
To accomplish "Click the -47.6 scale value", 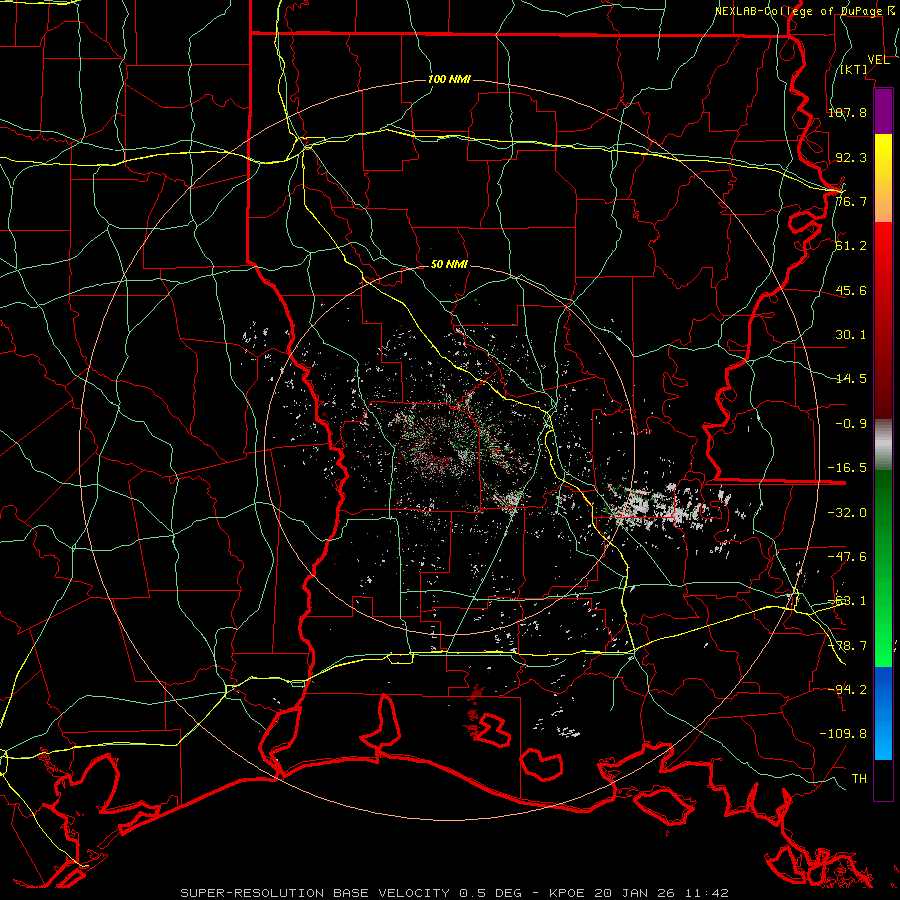I will pyautogui.click(x=847, y=557).
